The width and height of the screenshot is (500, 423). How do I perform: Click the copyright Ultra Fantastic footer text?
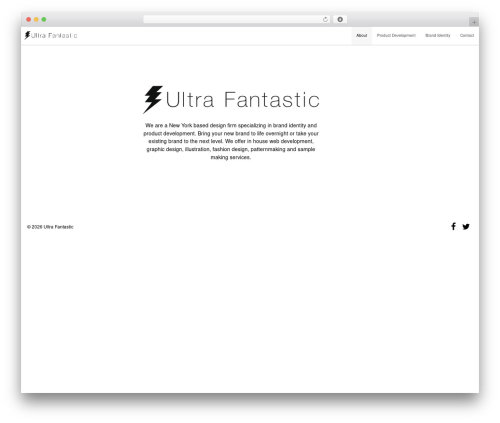tap(50, 227)
